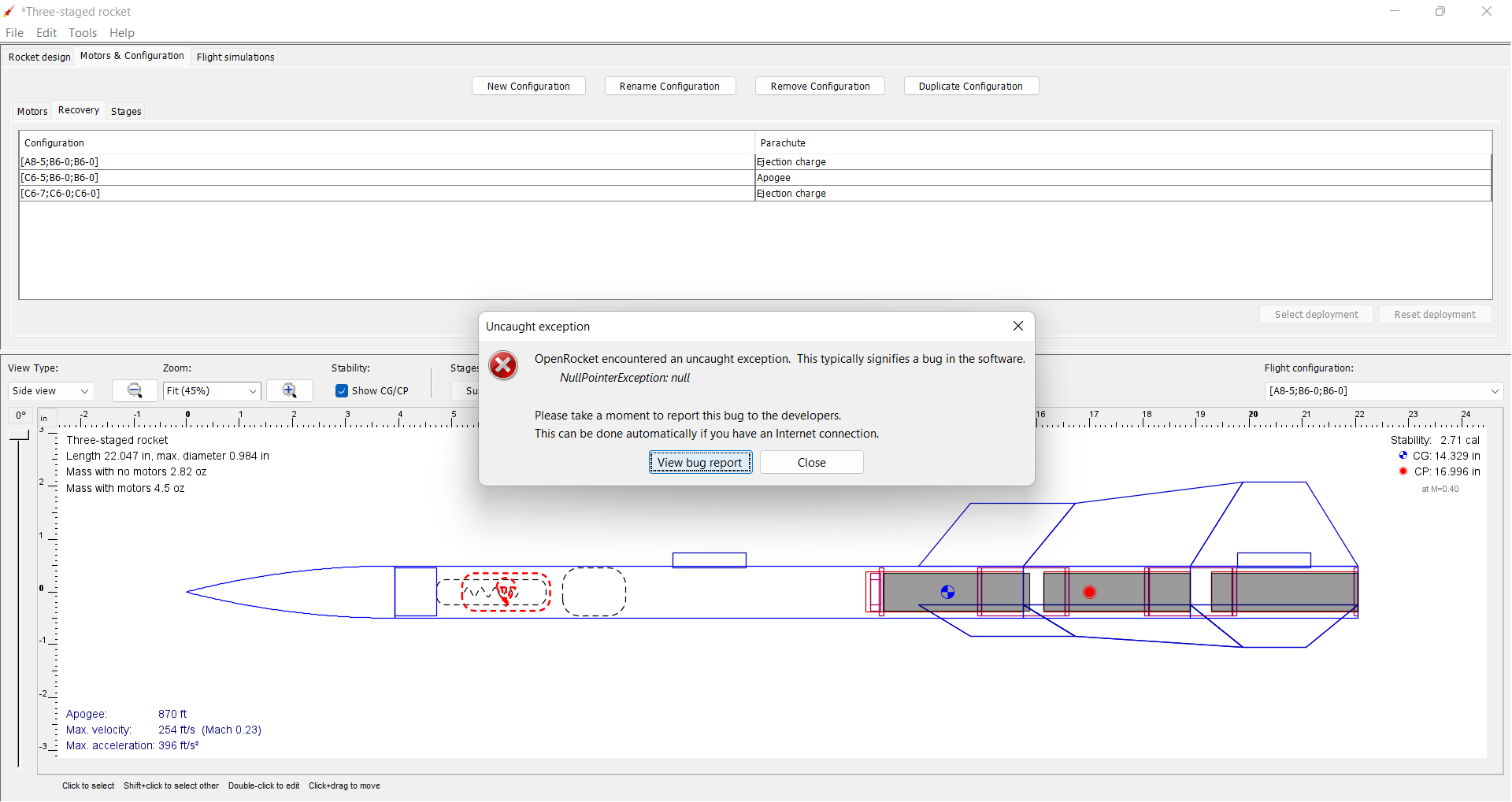Image resolution: width=1512 pixels, height=802 pixels.
Task: Click Ejection charge cell for [A8-5;B6-0;B6-0]
Action: tap(1124, 162)
